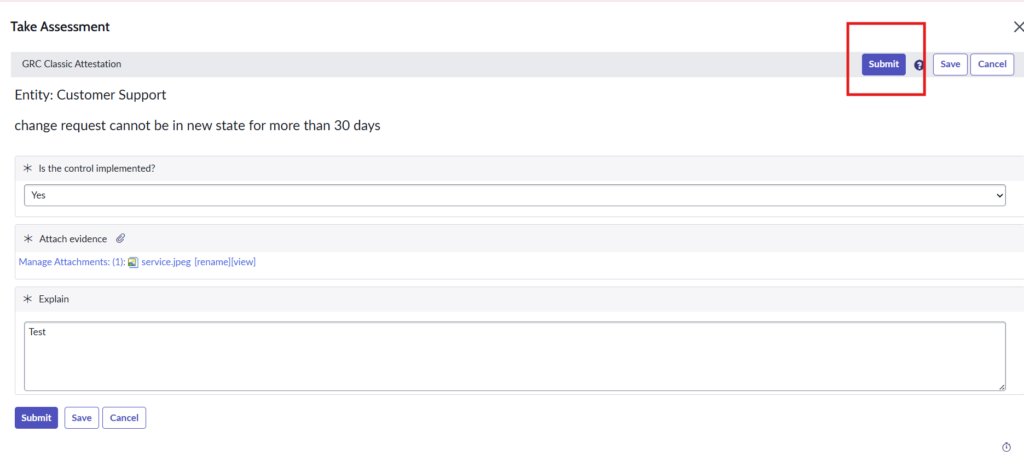Save the assessment with the bottom Save button
Image resolution: width=1024 pixels, height=461 pixels.
[82, 418]
